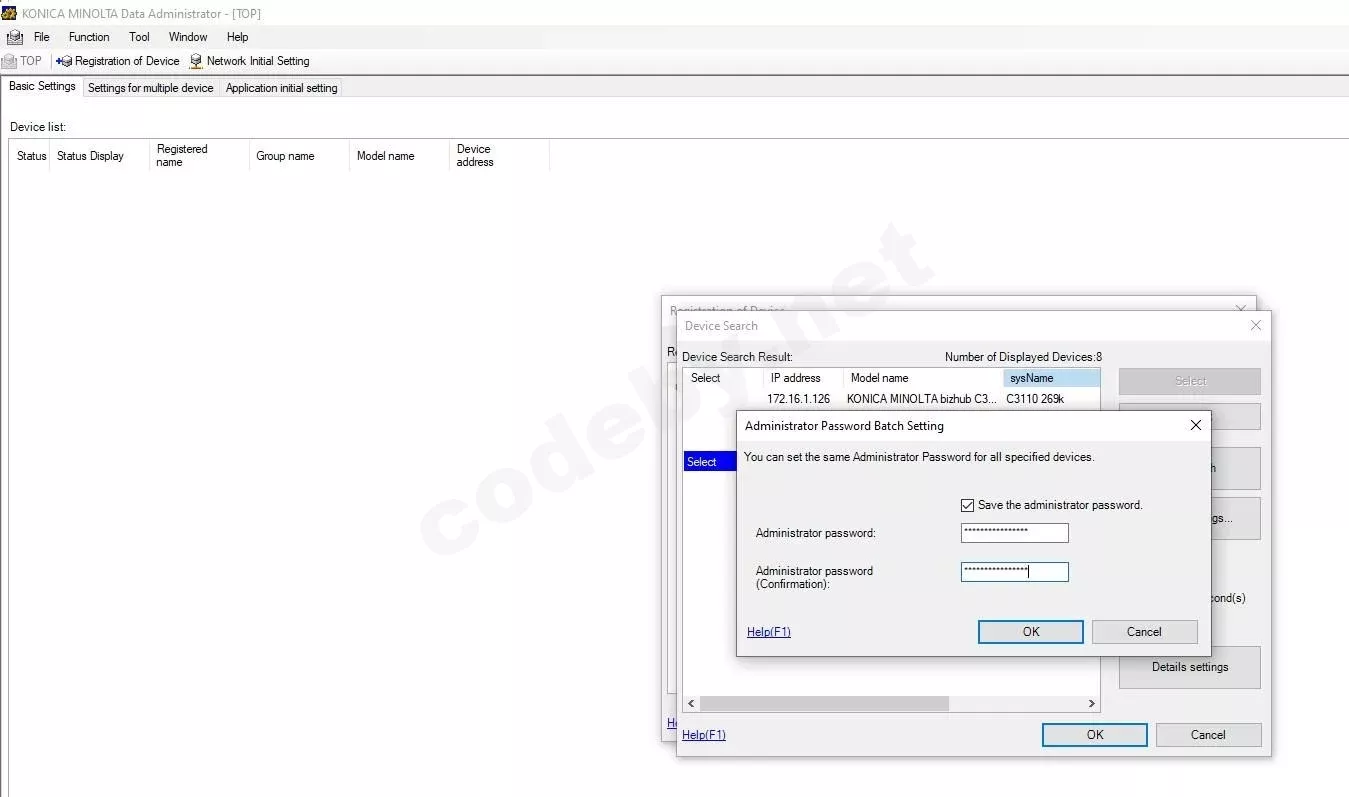Image resolution: width=1349 pixels, height=797 pixels.
Task: Click the KONICA MINOLTA bizhub model entry
Action: [x=922, y=399]
